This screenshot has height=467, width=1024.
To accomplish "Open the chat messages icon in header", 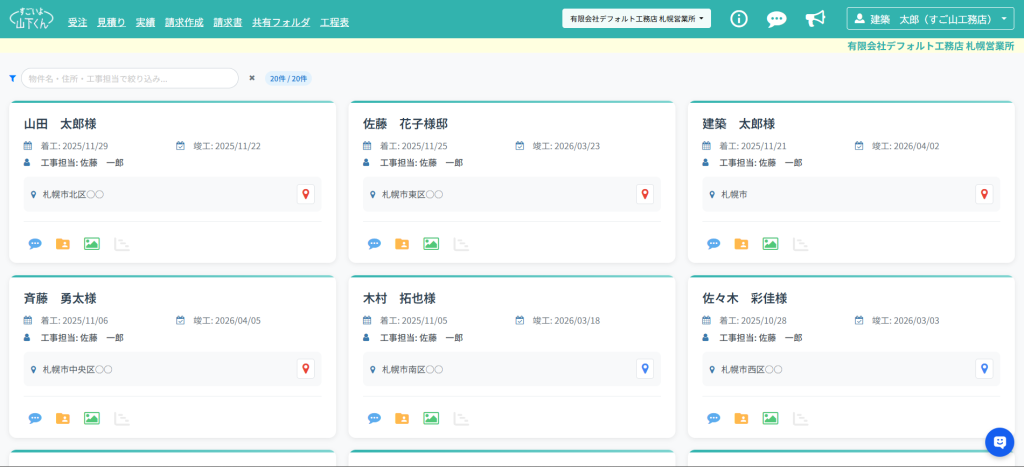I will point(776,19).
